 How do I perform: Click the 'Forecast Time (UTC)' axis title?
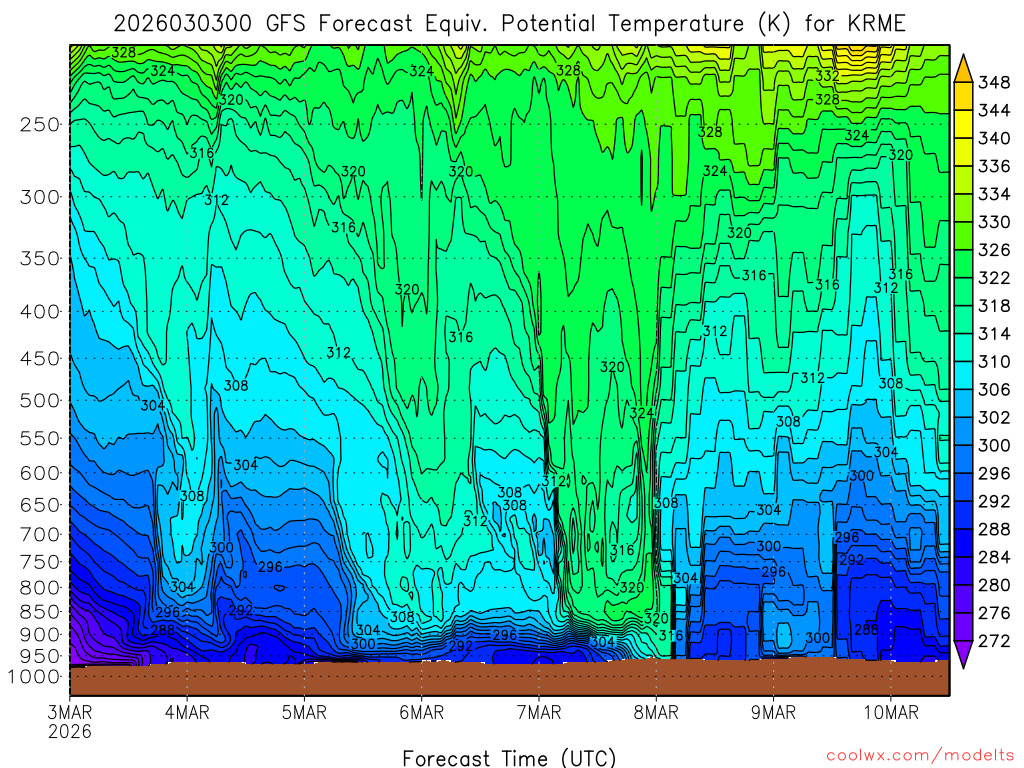click(x=509, y=758)
